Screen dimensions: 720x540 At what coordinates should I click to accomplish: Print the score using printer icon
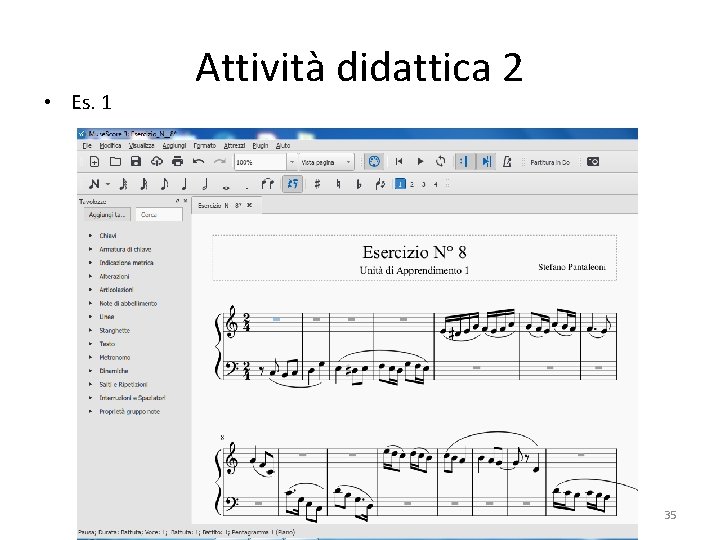(x=177, y=162)
